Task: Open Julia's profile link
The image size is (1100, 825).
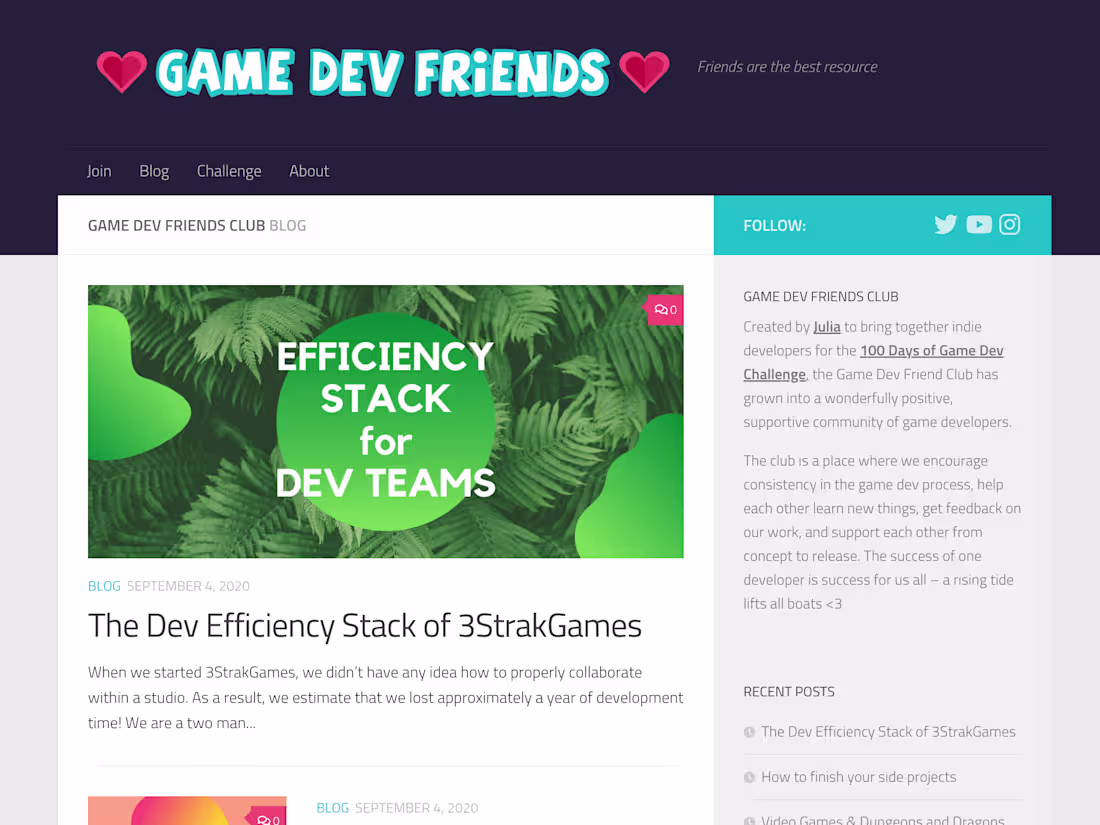Action: tap(827, 326)
